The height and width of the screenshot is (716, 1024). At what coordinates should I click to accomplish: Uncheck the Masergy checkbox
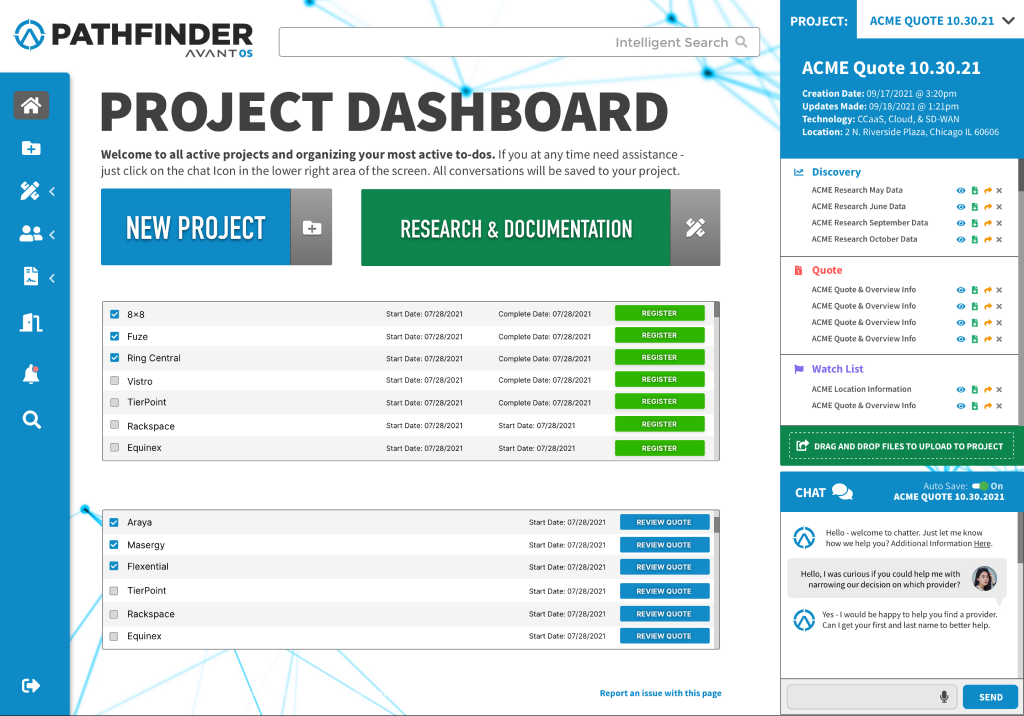[x=114, y=545]
